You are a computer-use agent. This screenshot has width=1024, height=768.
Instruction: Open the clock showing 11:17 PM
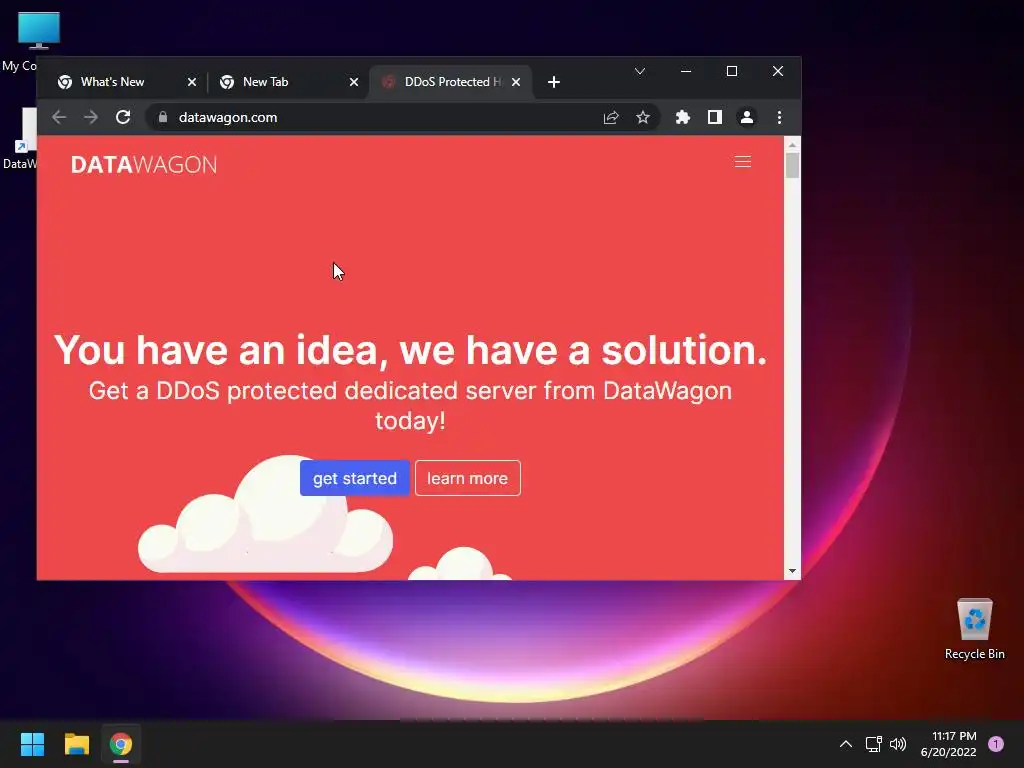click(948, 744)
